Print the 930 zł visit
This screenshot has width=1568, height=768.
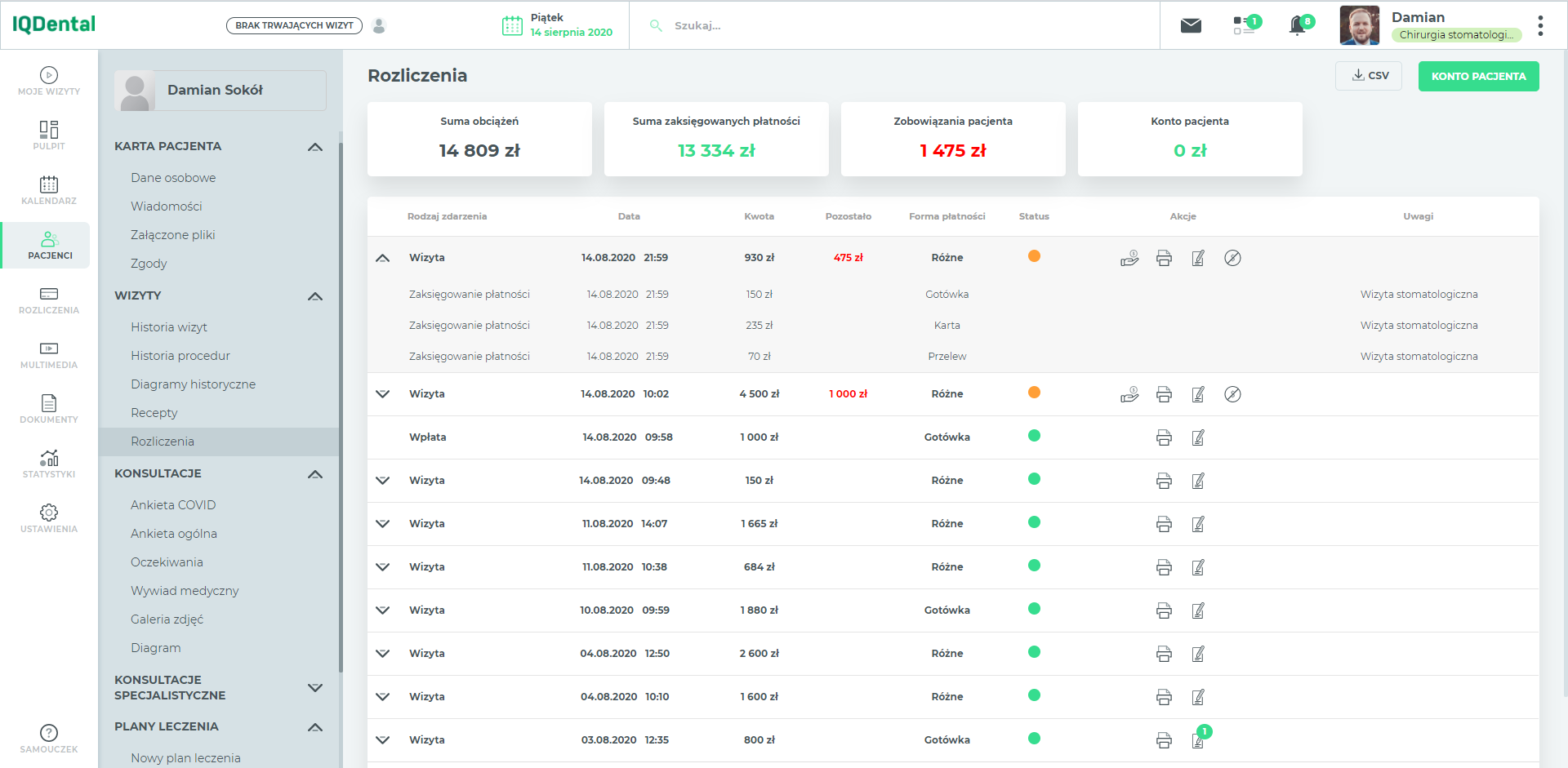pyautogui.click(x=1164, y=258)
